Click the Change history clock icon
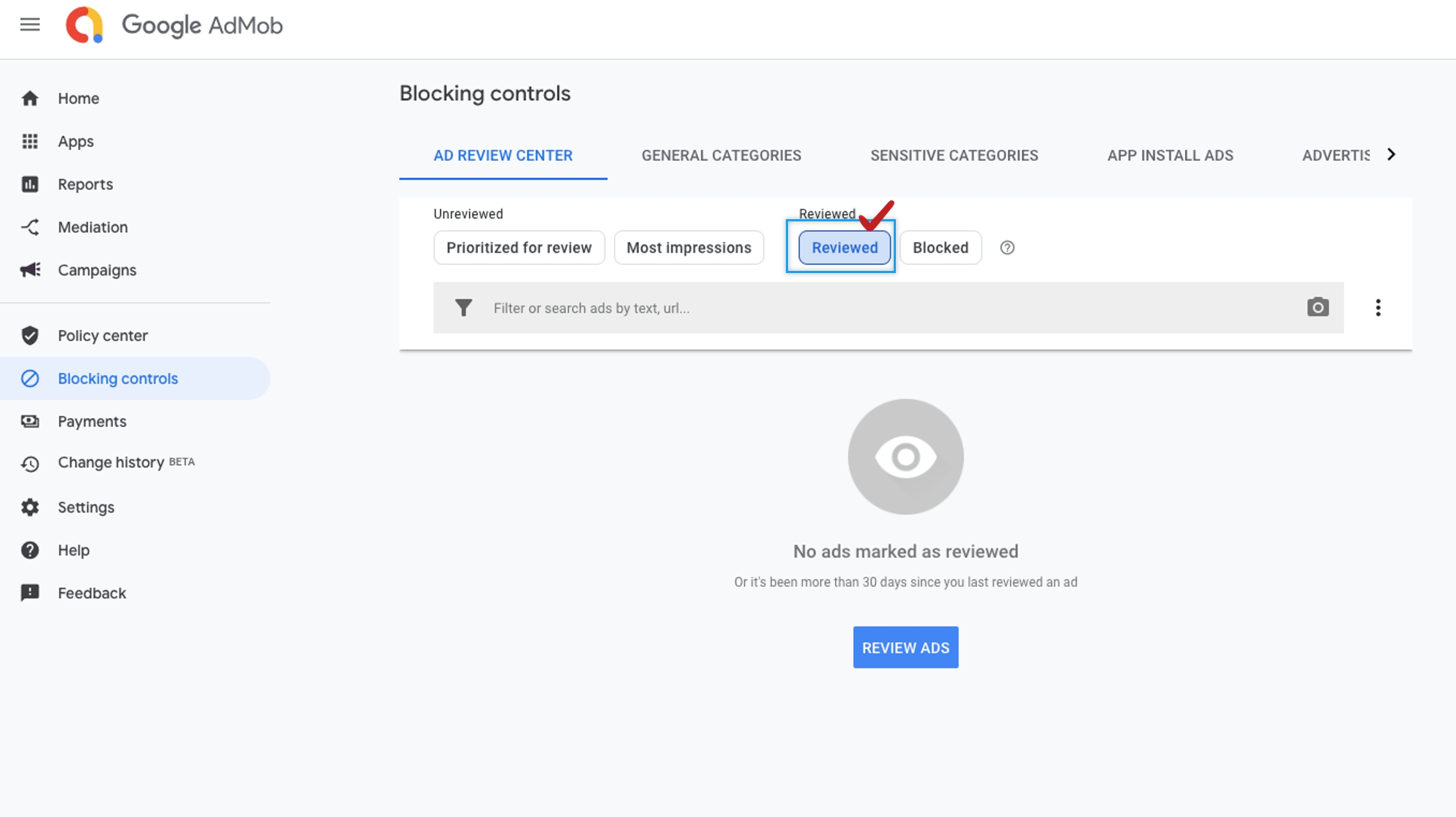The height and width of the screenshot is (817, 1456). click(30, 464)
